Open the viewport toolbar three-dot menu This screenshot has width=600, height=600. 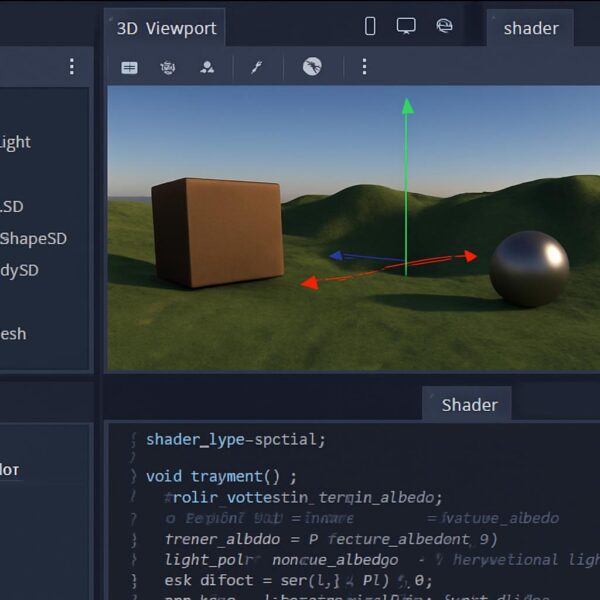click(364, 67)
